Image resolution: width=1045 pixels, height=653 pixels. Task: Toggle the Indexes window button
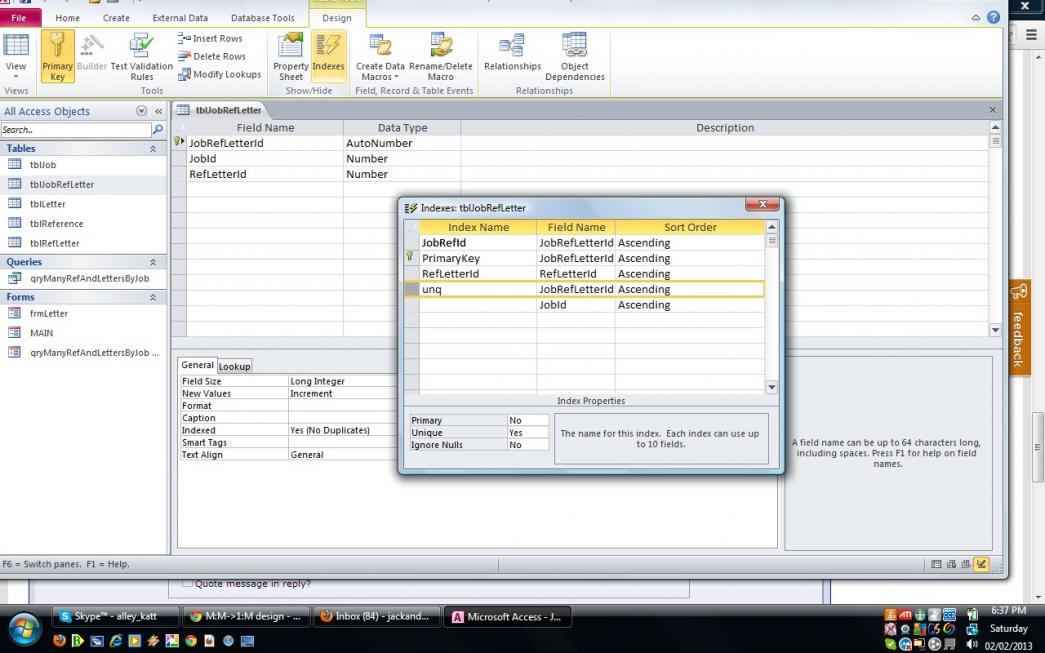[328, 55]
